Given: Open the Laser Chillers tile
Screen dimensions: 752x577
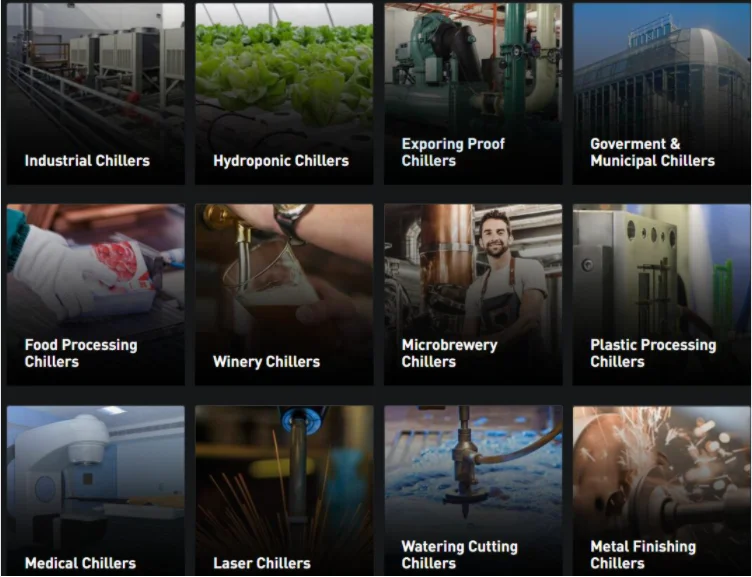Looking at the screenshot, I should coord(284,490).
